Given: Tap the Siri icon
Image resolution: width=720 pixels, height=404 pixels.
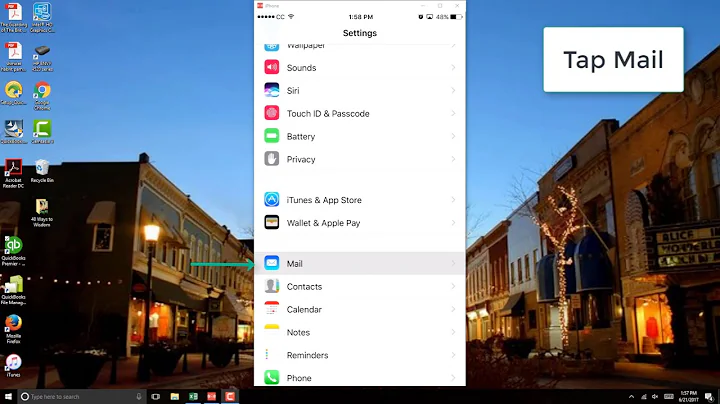Looking at the screenshot, I should click(x=271, y=90).
